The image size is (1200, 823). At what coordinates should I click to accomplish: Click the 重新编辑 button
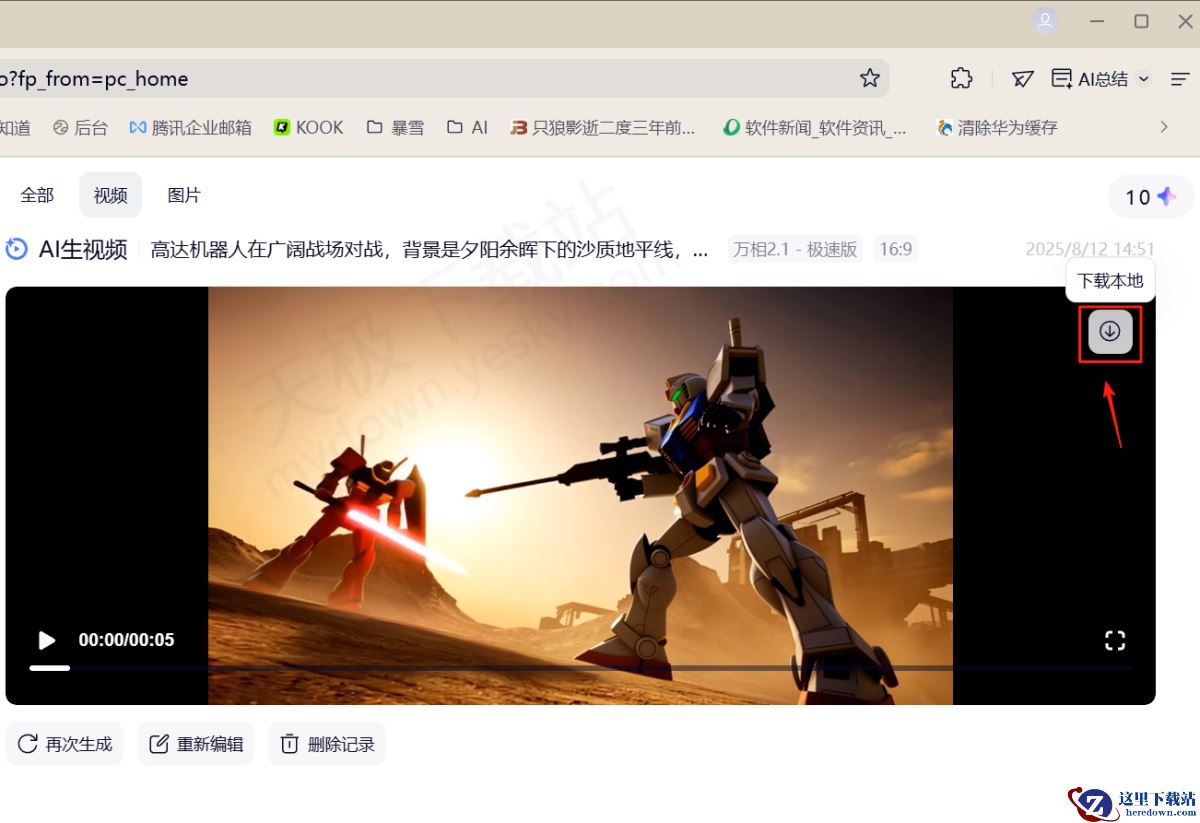click(196, 744)
